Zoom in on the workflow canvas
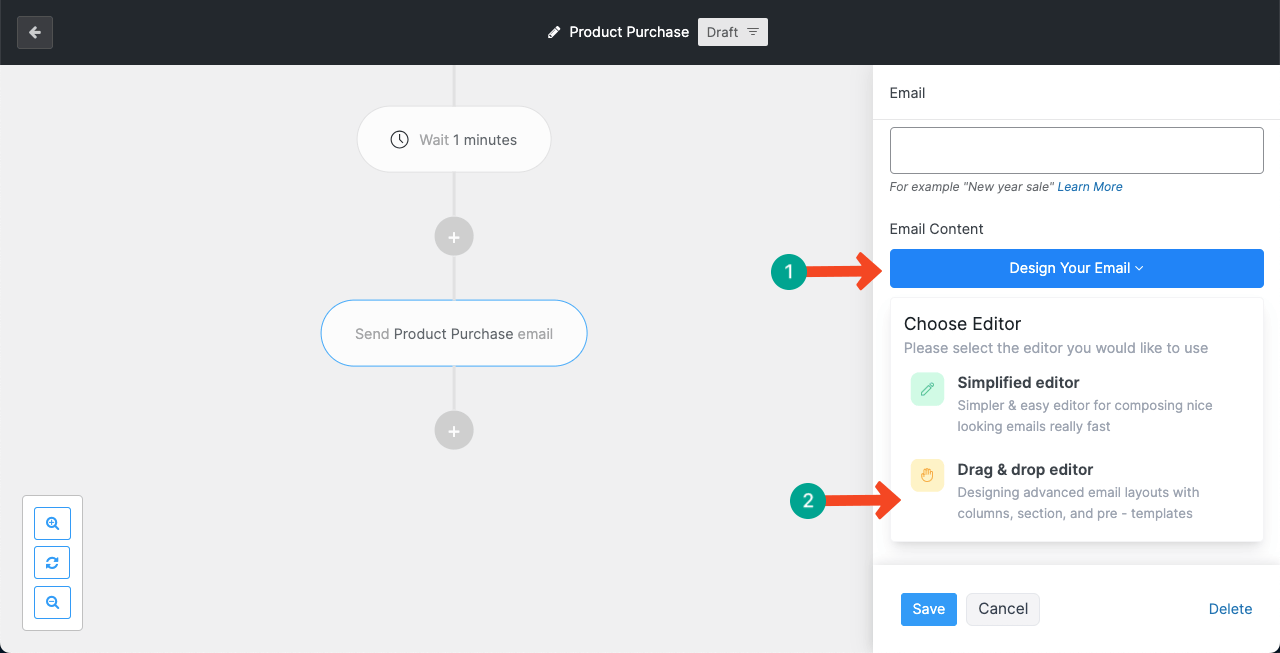 coord(52,523)
